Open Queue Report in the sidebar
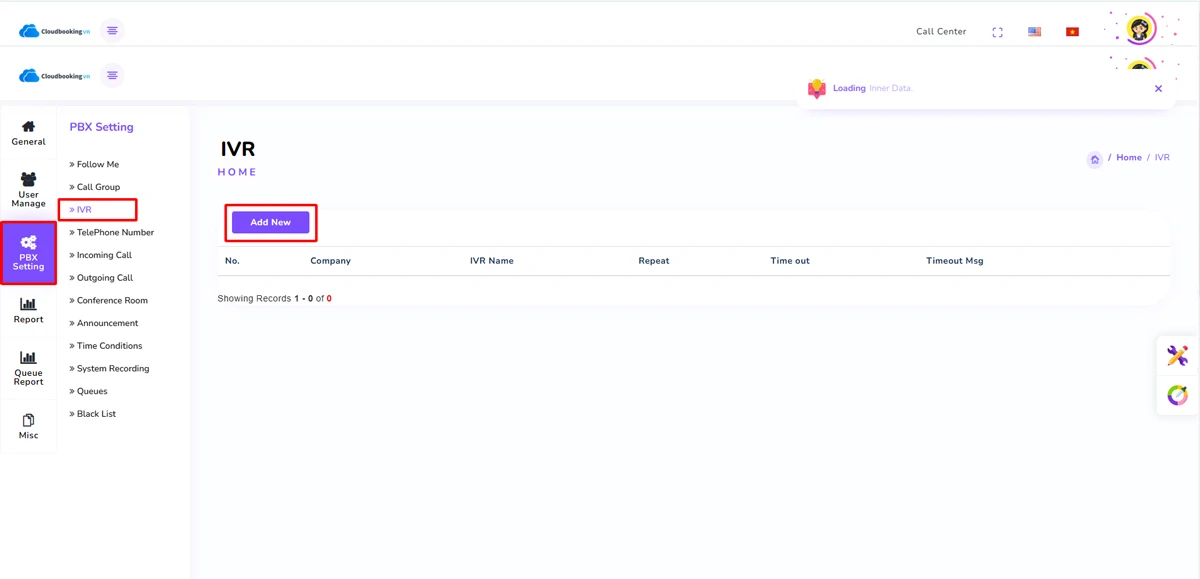Image resolution: width=1200 pixels, height=579 pixels. point(28,368)
